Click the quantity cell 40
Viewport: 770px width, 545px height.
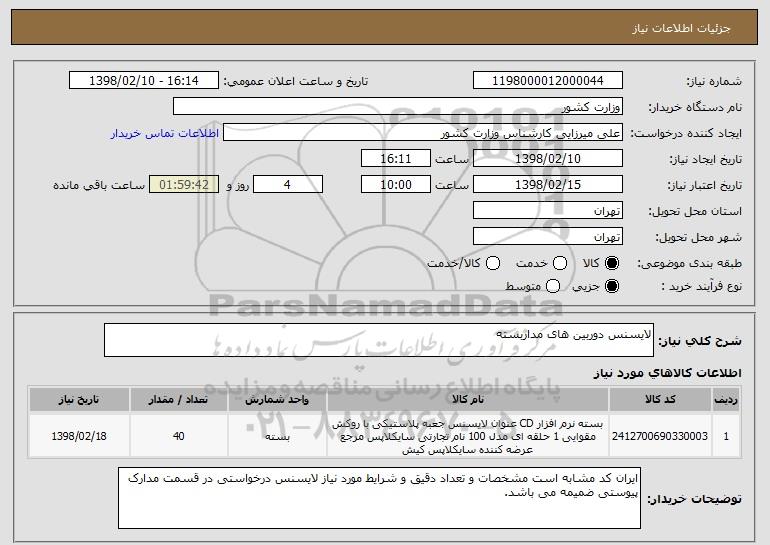tap(178, 436)
